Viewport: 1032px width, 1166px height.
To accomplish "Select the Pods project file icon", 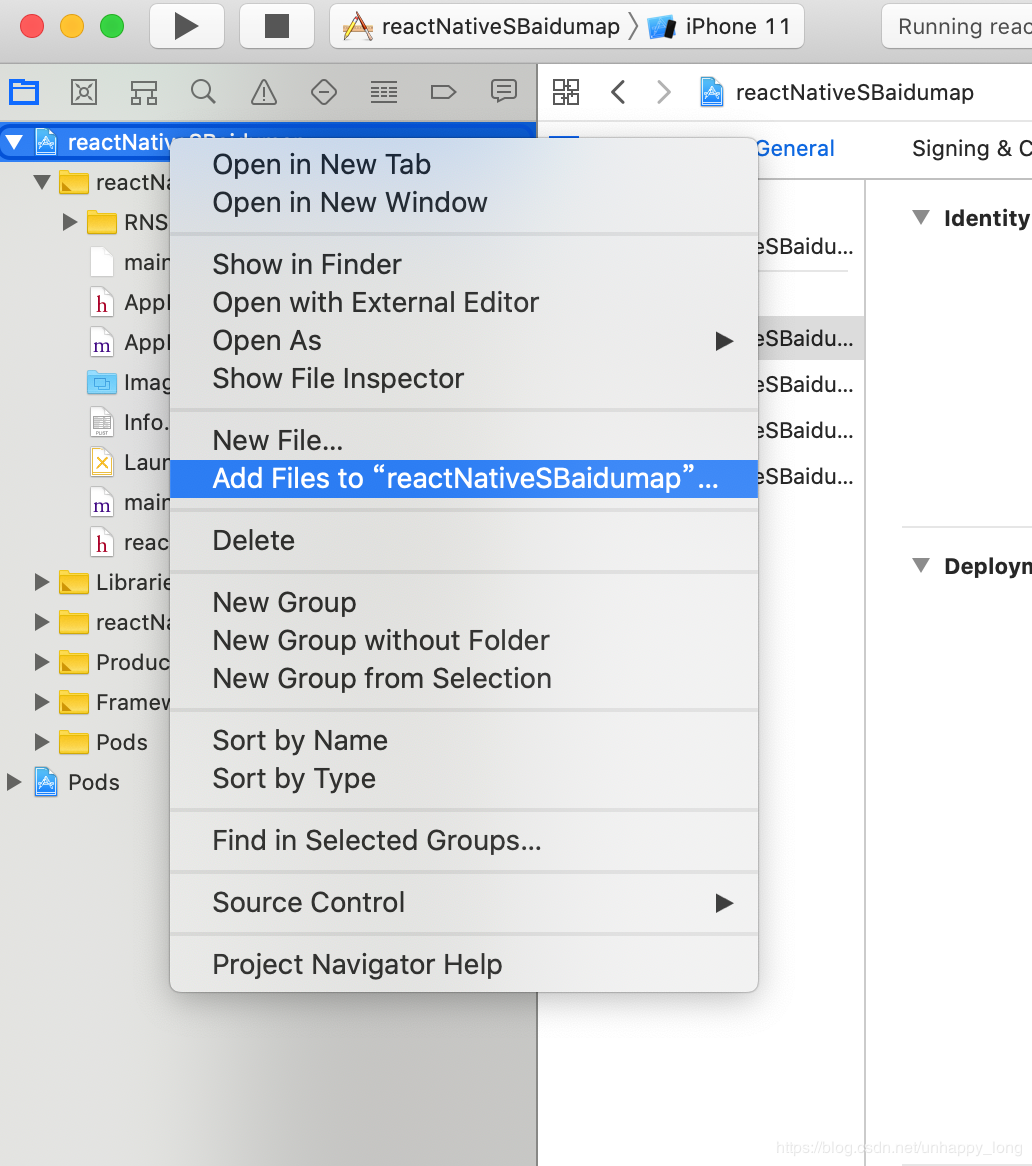I will tap(46, 782).
